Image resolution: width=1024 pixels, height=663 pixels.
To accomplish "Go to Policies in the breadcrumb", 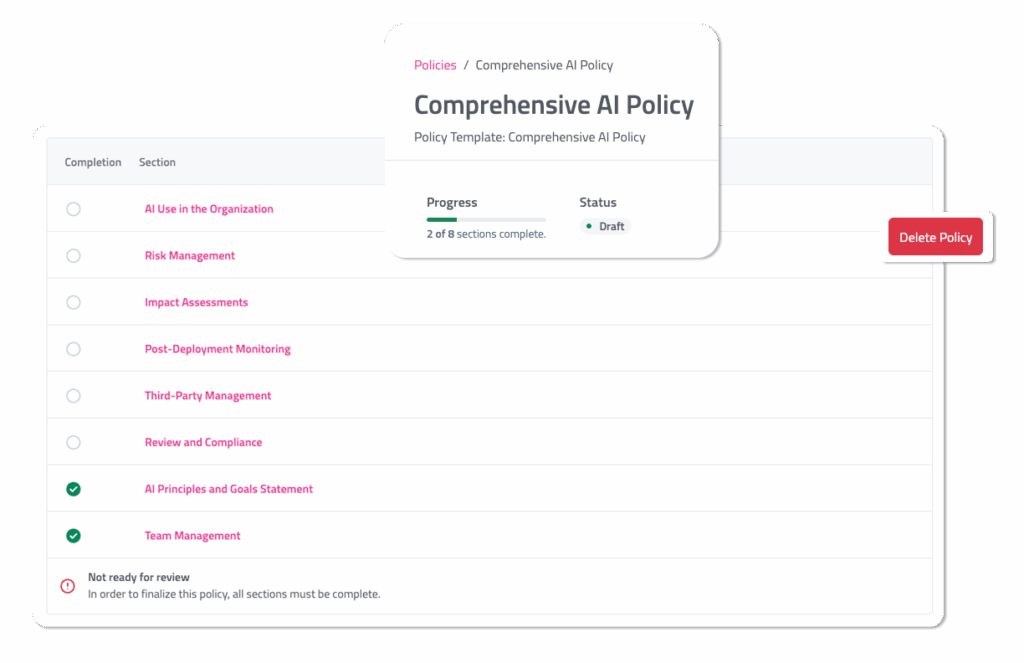I will [435, 65].
